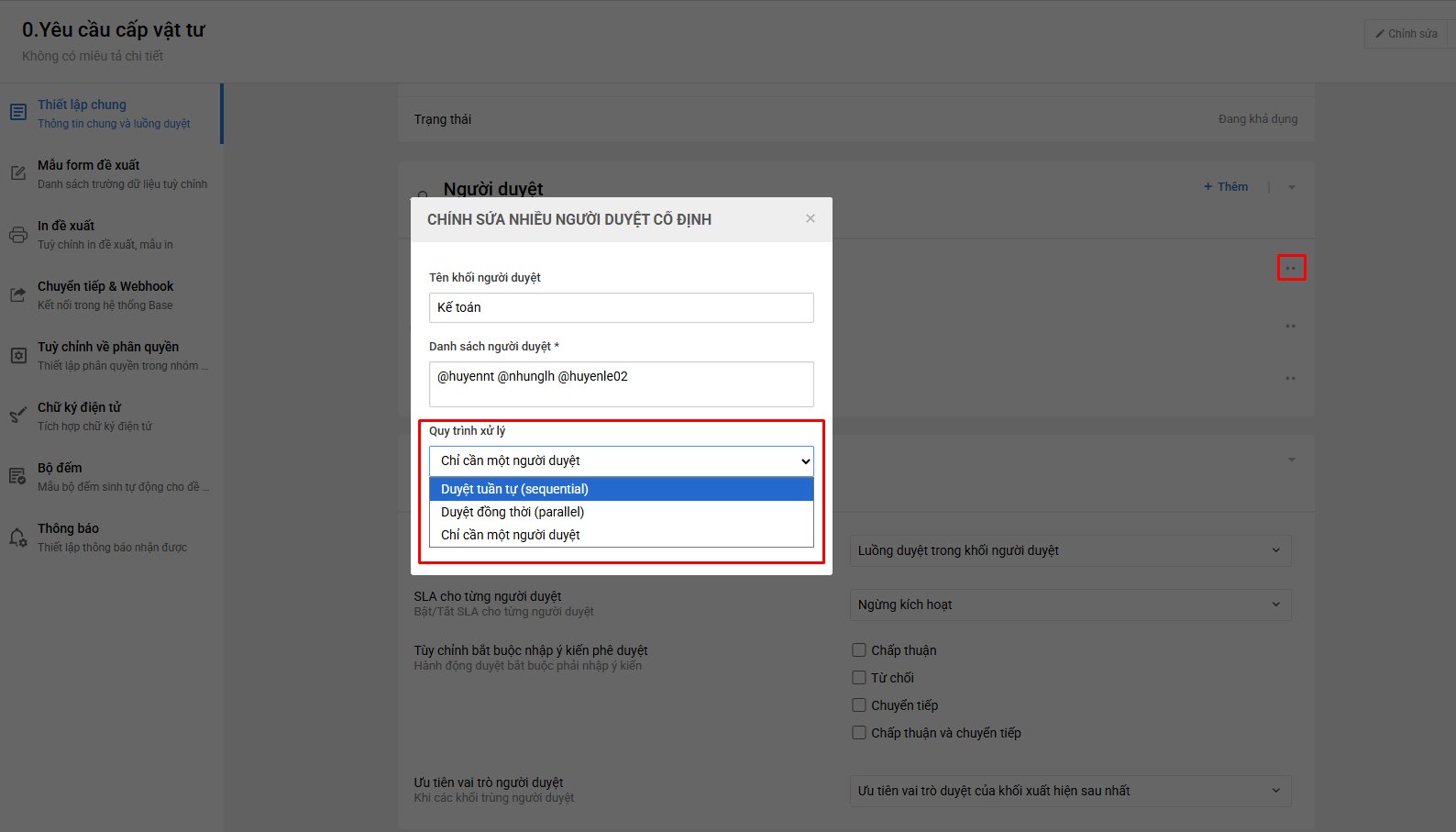Click the Chữ ký điện tử signature icon
This screenshot has height=832, width=1456.
[x=18, y=416]
